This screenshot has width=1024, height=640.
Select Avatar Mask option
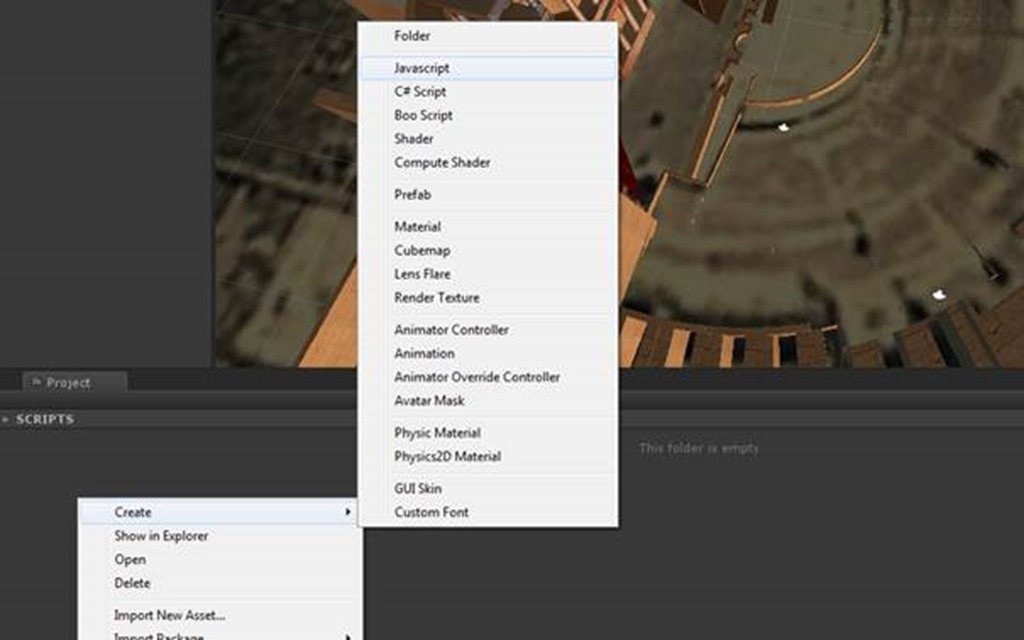point(429,401)
